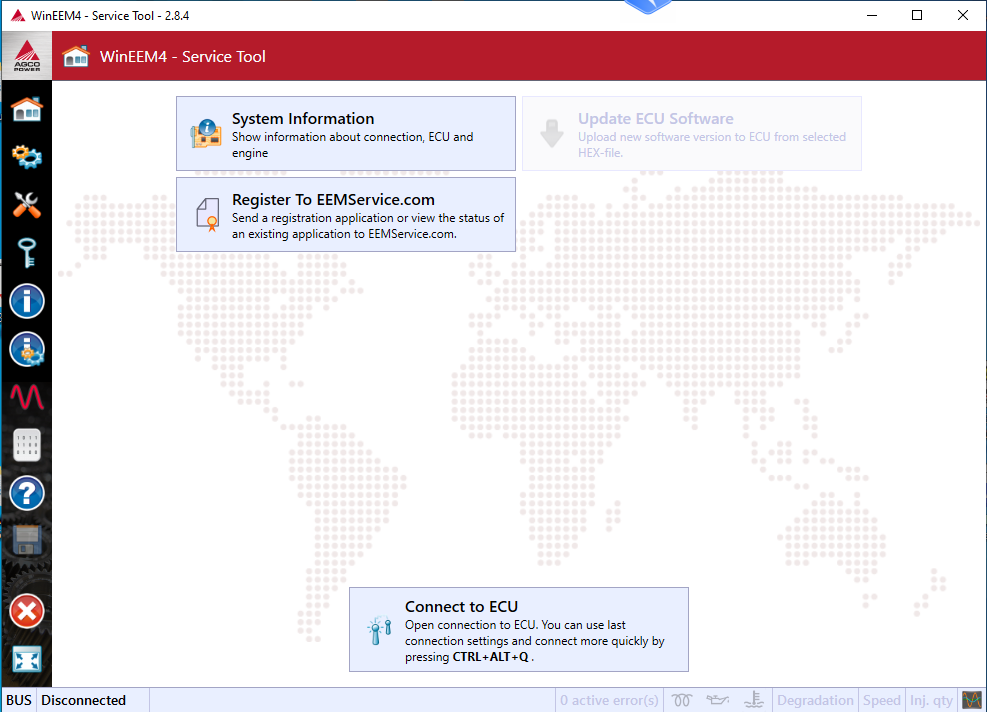Viewport: 987px width, 712px height.
Task: Maximize the WinEEM4 window
Action: coord(917,15)
